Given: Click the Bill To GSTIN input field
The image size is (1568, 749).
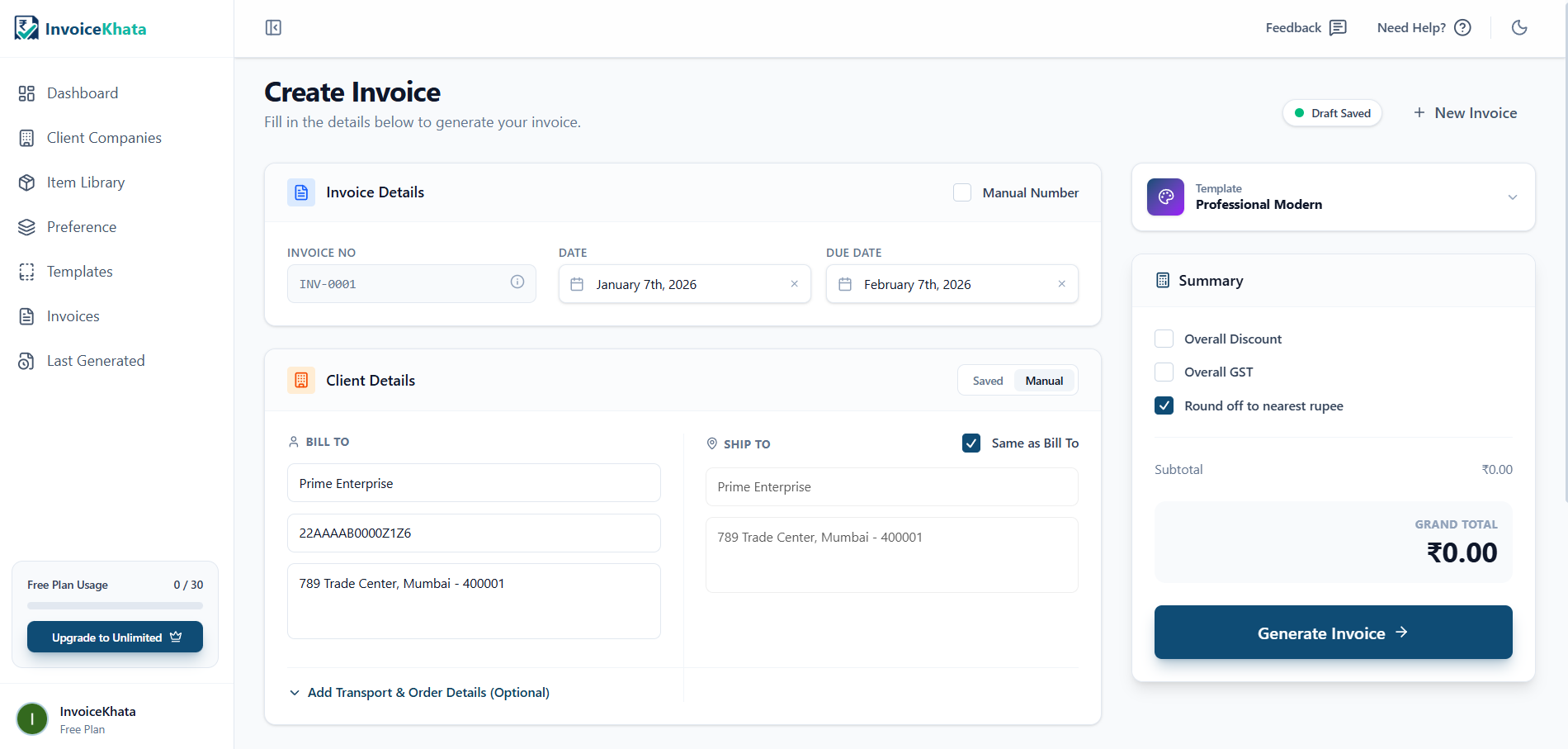Looking at the screenshot, I should (x=473, y=533).
